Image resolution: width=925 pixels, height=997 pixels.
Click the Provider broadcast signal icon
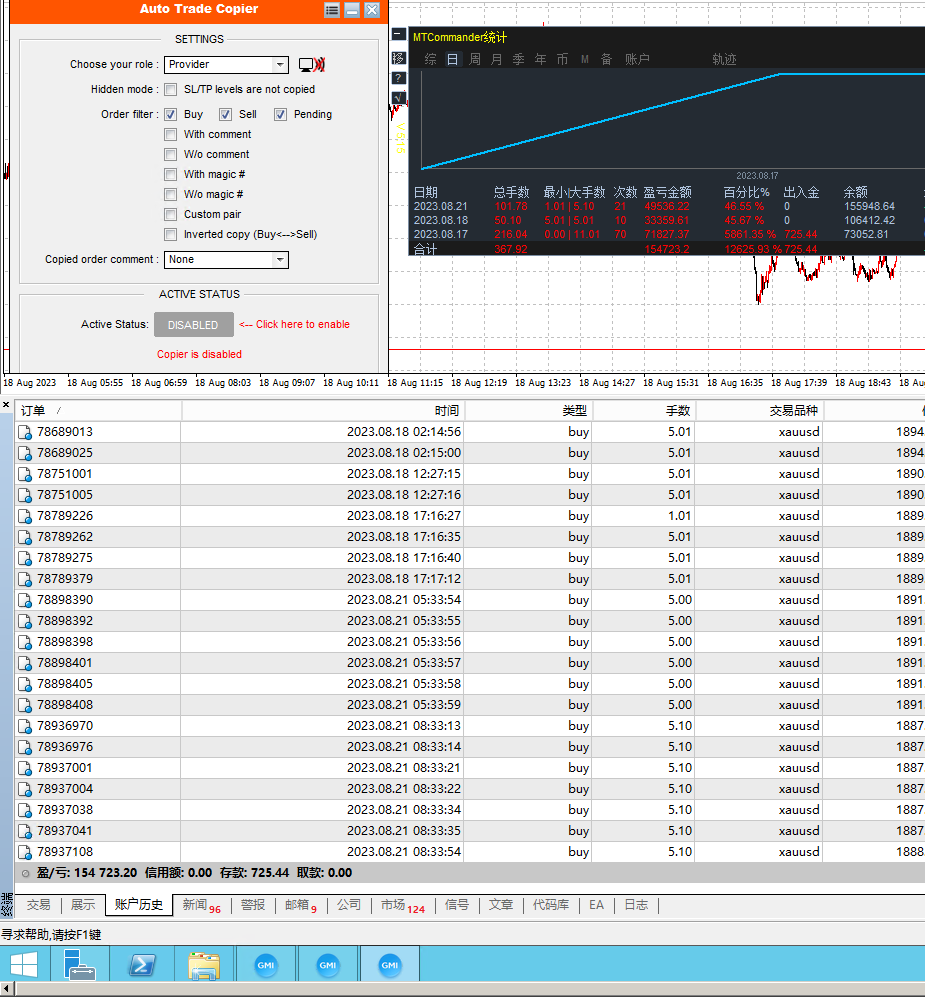[312, 65]
